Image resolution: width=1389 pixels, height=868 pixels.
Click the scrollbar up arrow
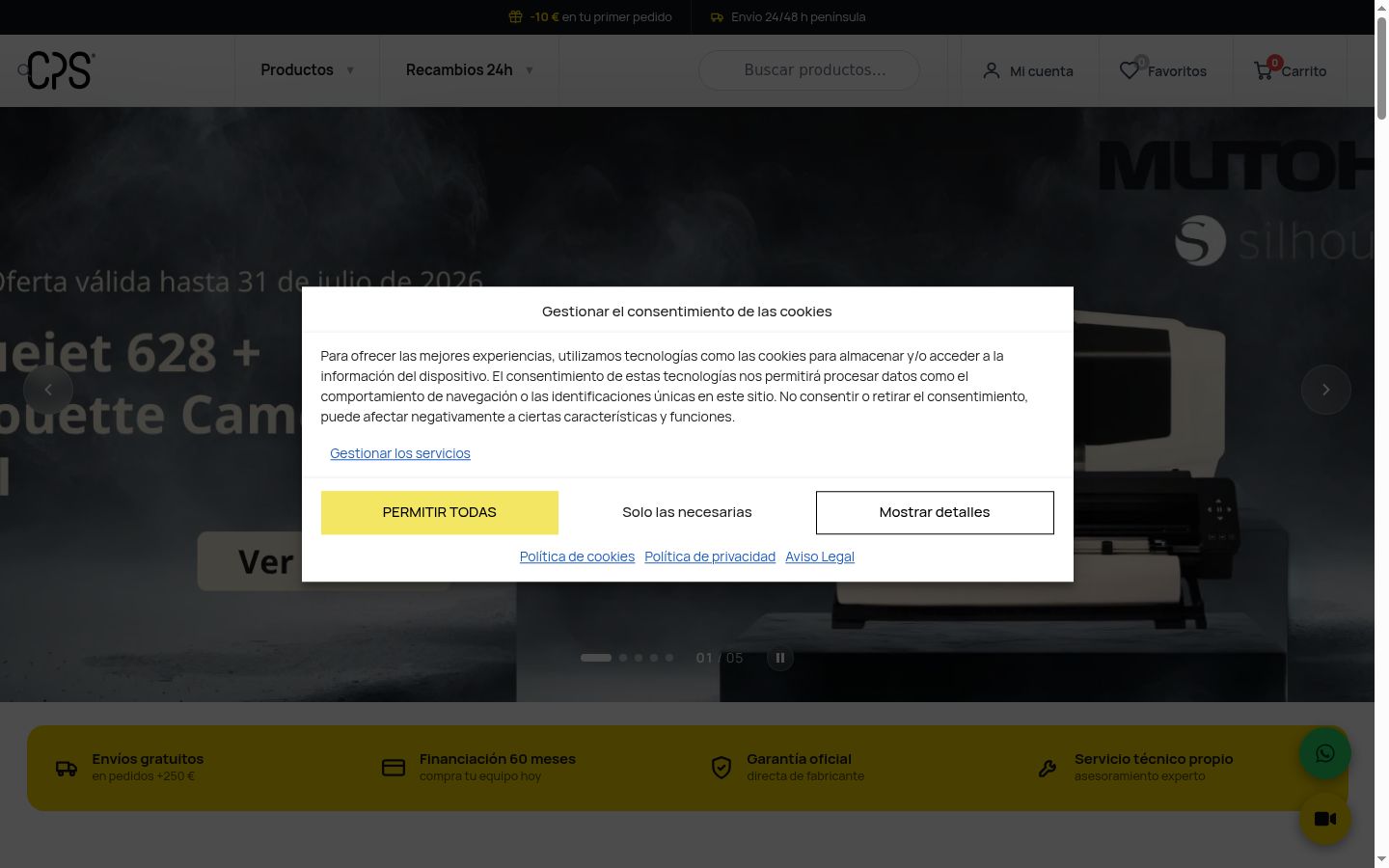point(1381,8)
